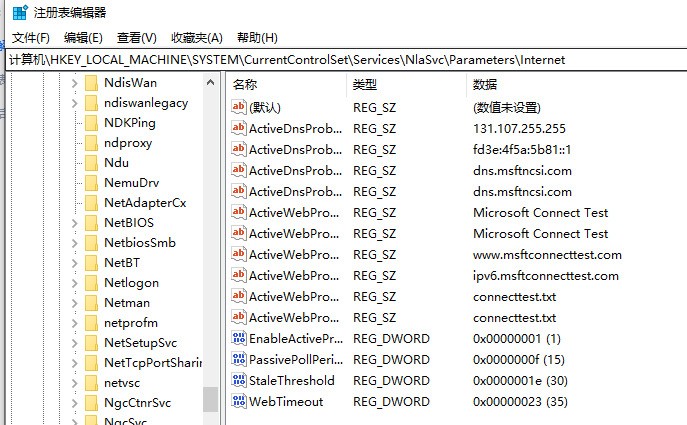This screenshot has height=425, width=687.
Task: Click the NetBT folder icon
Action: pyautogui.click(x=91, y=263)
